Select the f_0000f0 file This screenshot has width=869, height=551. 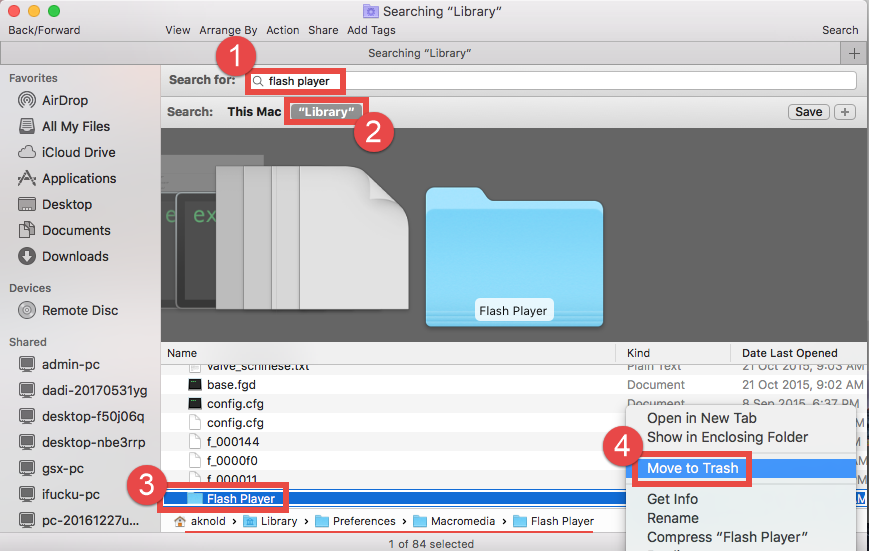click(x=393, y=461)
